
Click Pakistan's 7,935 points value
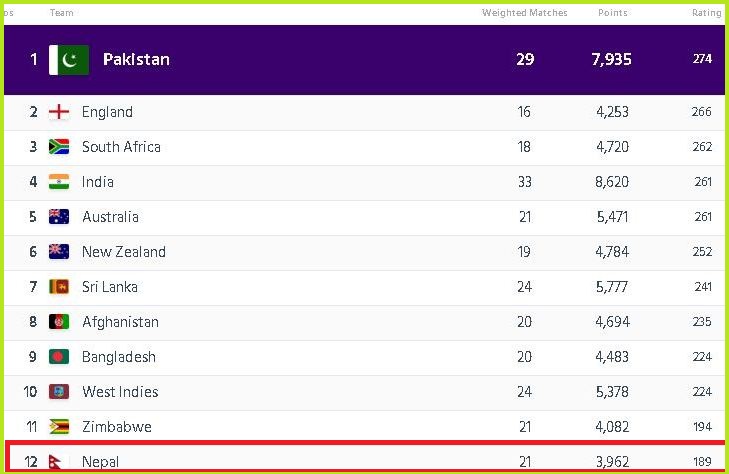click(x=611, y=59)
